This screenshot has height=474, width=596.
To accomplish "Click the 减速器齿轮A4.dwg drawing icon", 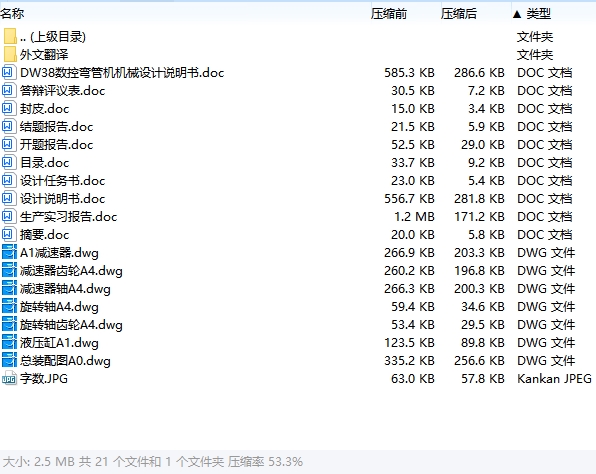I will tap(9, 270).
